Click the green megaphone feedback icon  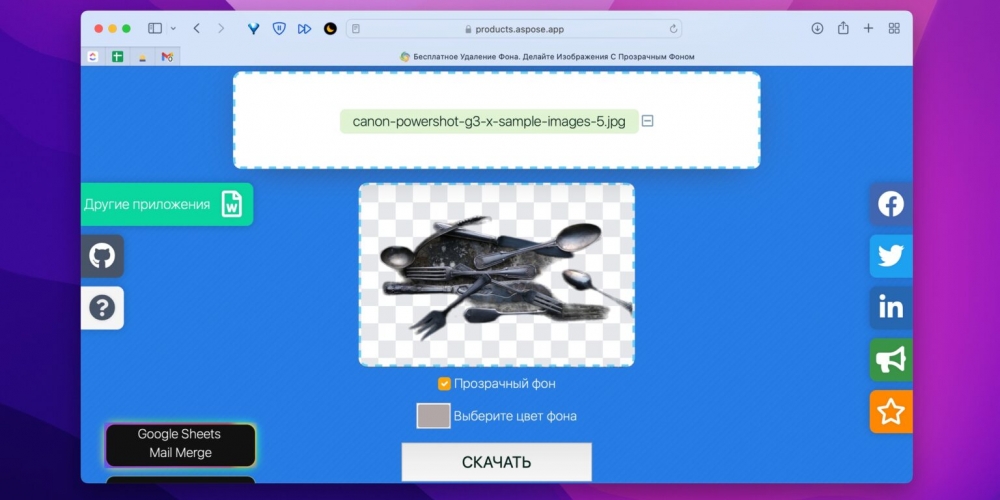(891, 360)
